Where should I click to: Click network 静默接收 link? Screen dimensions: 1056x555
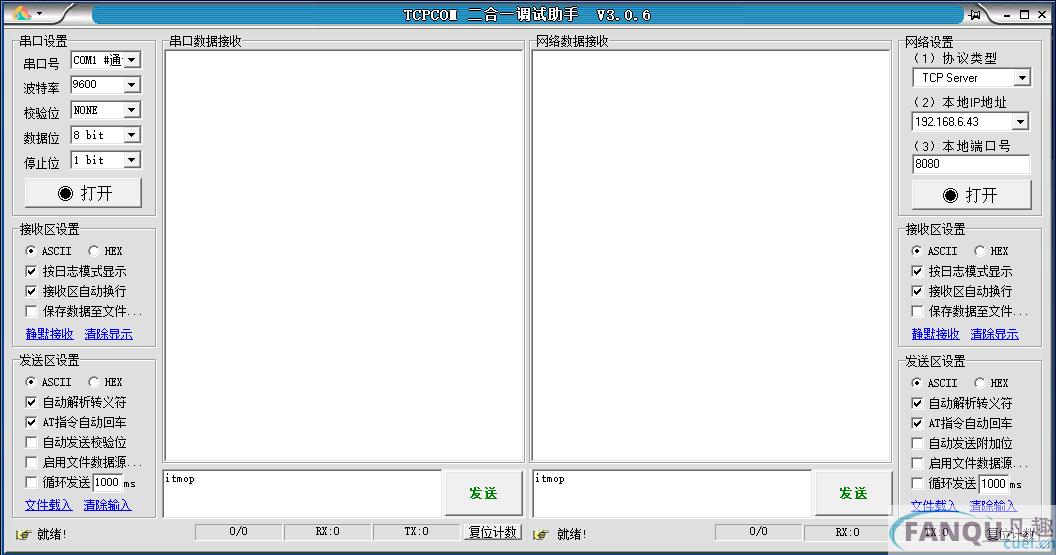click(x=935, y=334)
